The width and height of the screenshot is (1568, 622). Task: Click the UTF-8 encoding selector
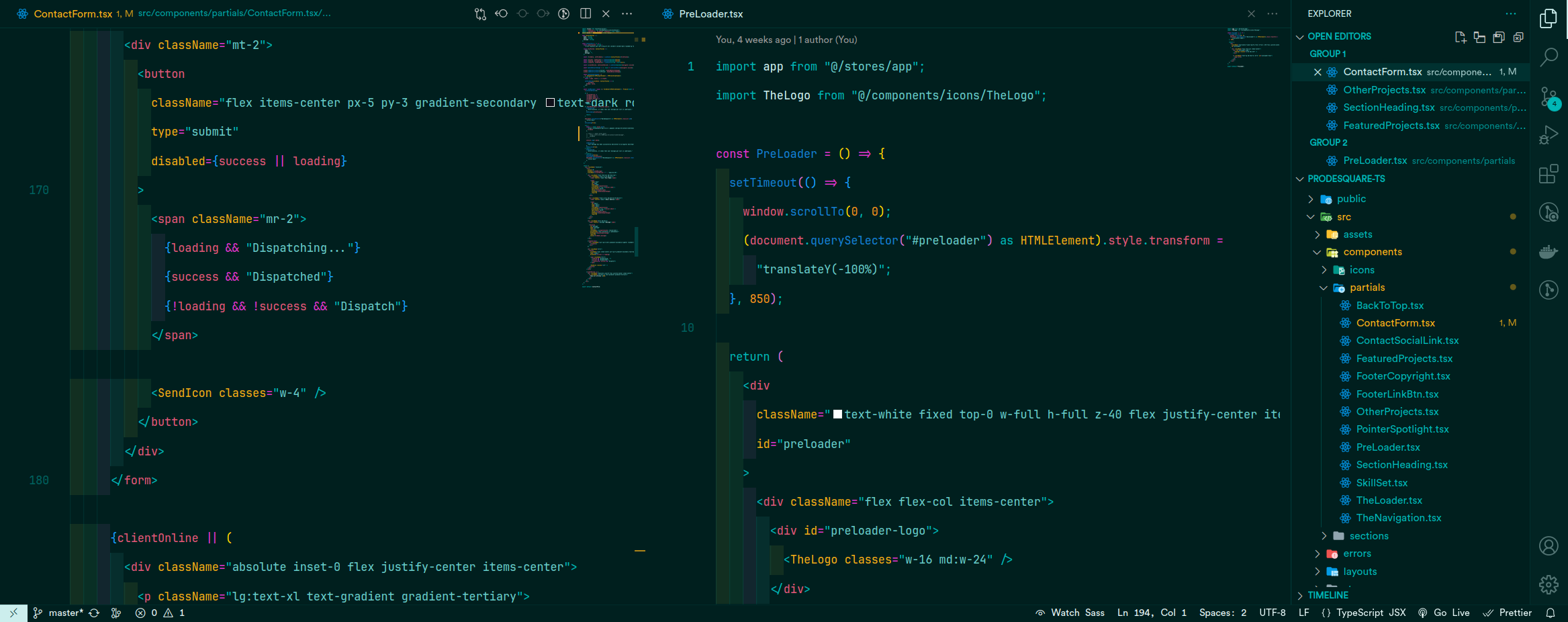pyautogui.click(x=1273, y=613)
